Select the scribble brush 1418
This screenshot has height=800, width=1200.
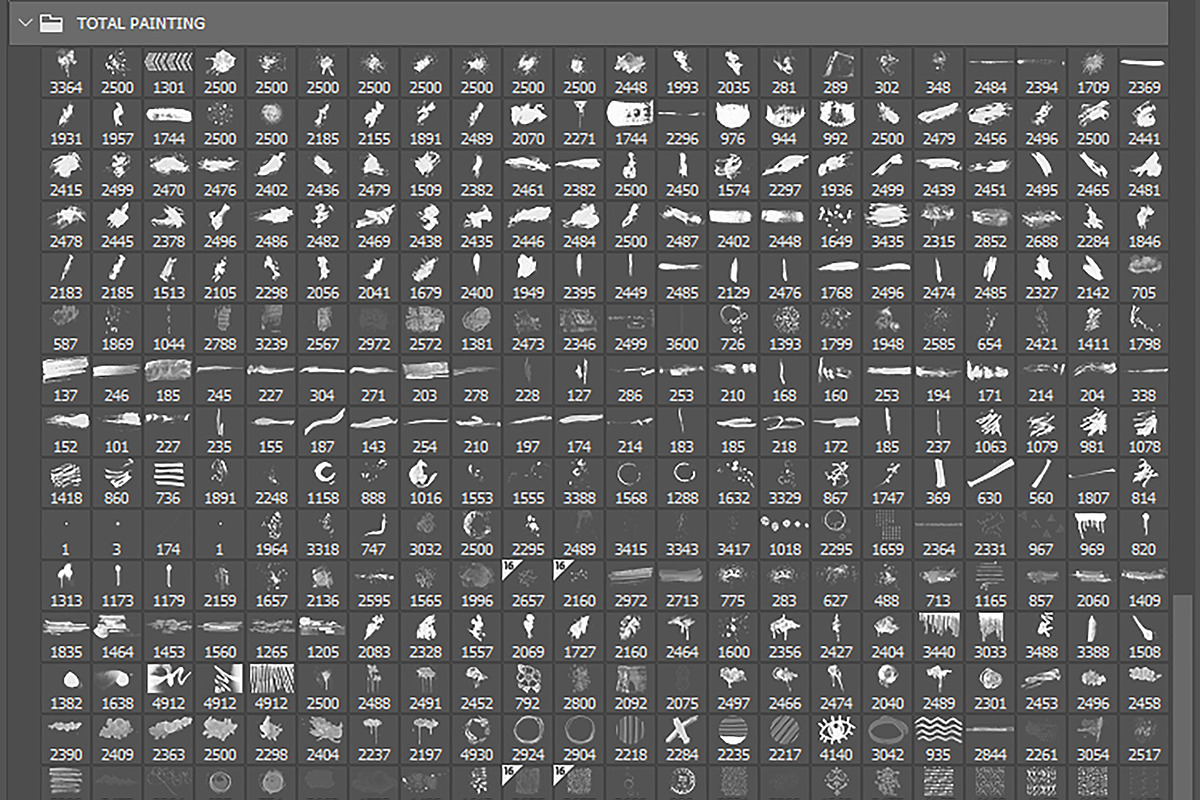66,483
